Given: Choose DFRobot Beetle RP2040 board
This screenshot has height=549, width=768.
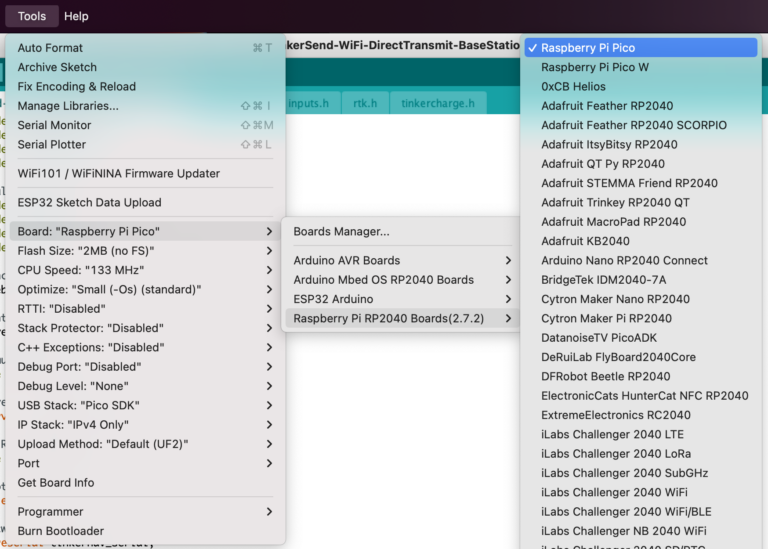Looking at the screenshot, I should point(641,377).
